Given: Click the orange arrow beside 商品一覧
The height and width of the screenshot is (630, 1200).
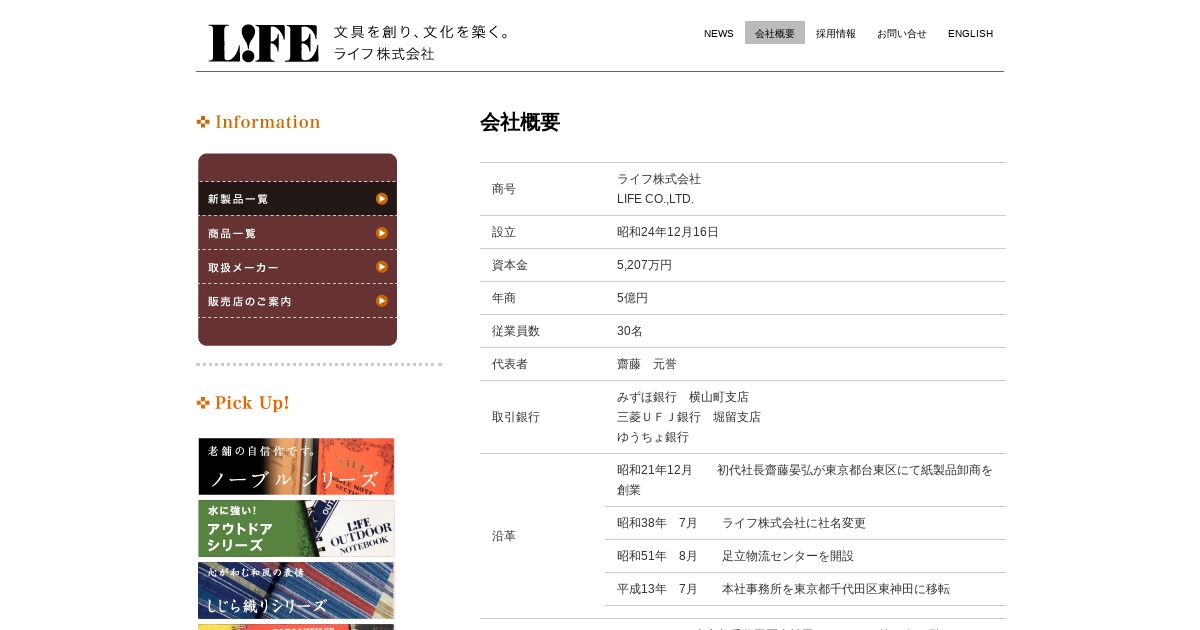Looking at the screenshot, I should point(382,233).
